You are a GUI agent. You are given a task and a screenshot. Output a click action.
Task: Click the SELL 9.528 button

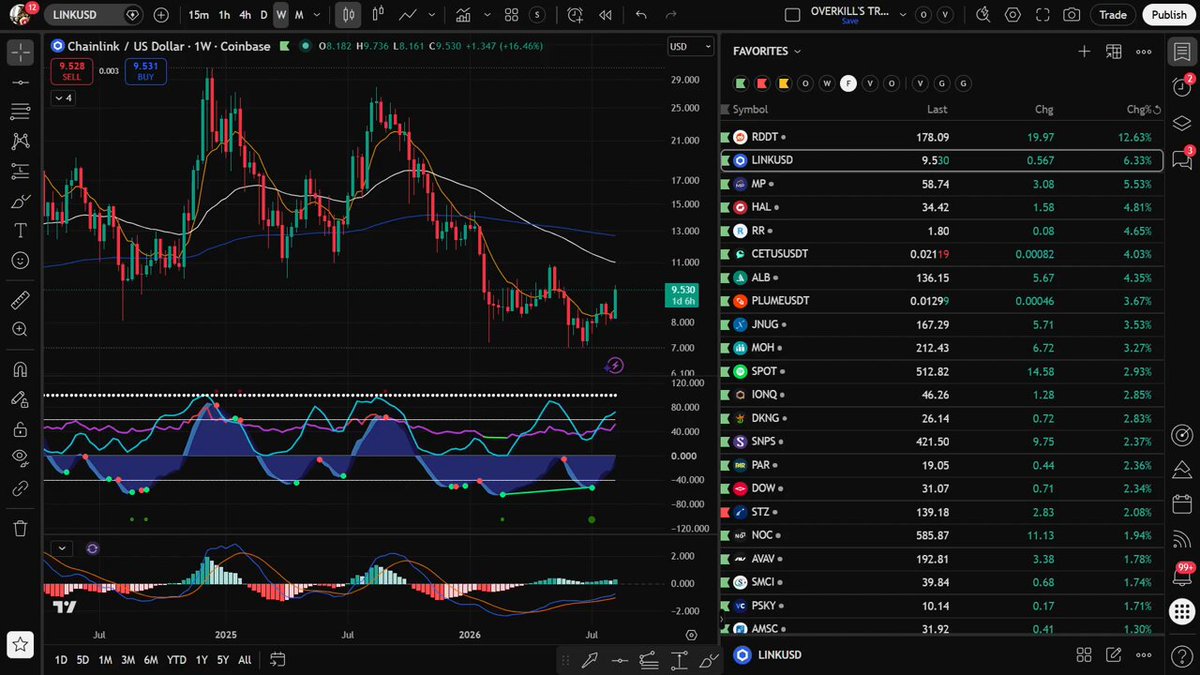pyautogui.click(x=71, y=71)
